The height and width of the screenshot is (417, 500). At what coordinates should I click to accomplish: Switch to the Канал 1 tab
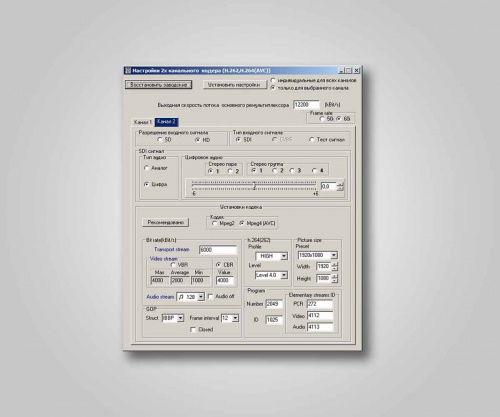tap(143, 122)
